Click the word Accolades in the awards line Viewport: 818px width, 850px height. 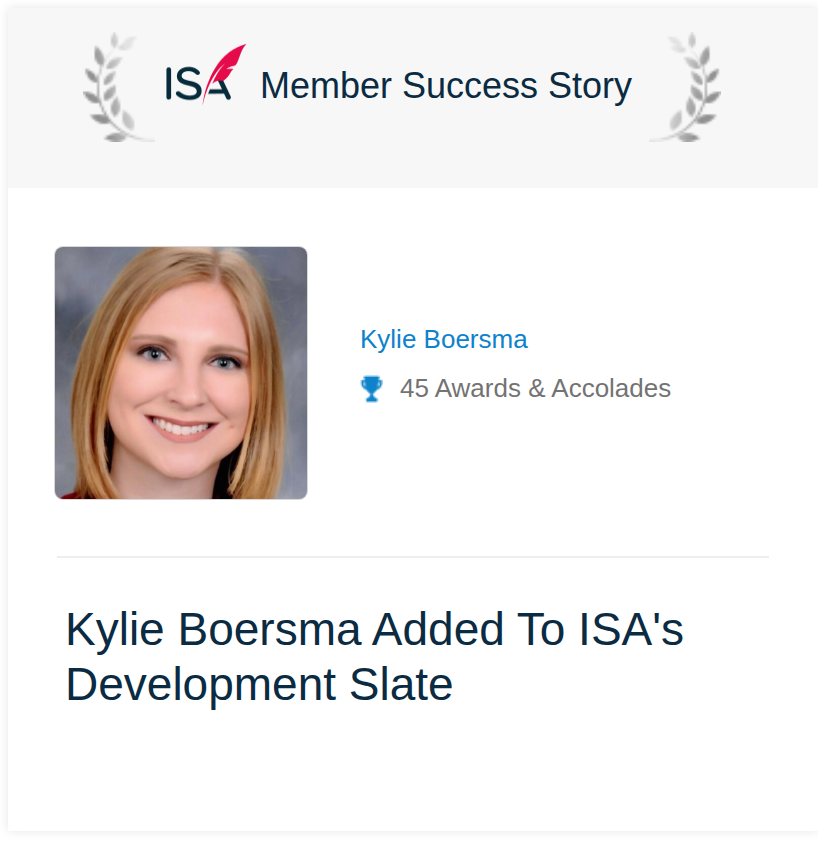pyautogui.click(x=611, y=389)
